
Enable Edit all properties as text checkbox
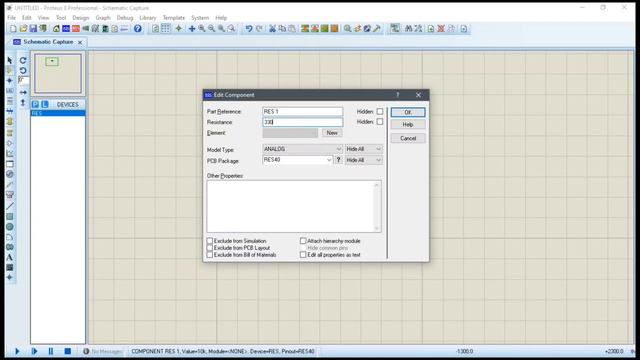pos(303,255)
